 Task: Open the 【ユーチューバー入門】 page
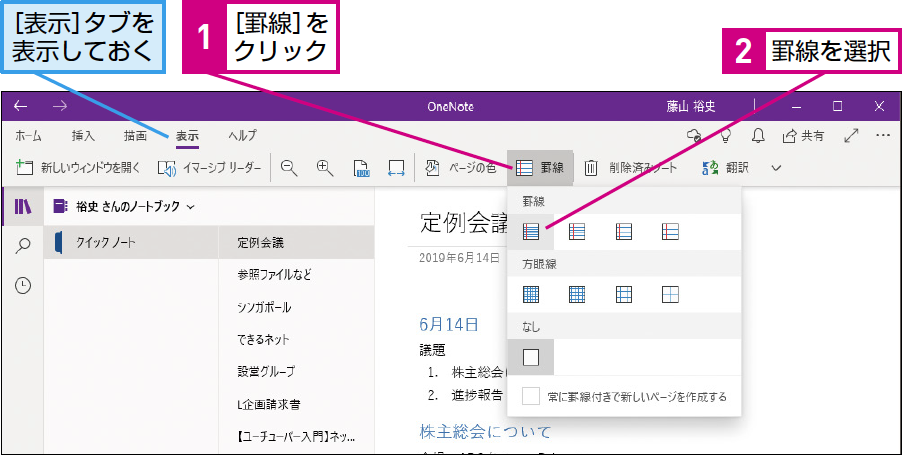coord(296,437)
